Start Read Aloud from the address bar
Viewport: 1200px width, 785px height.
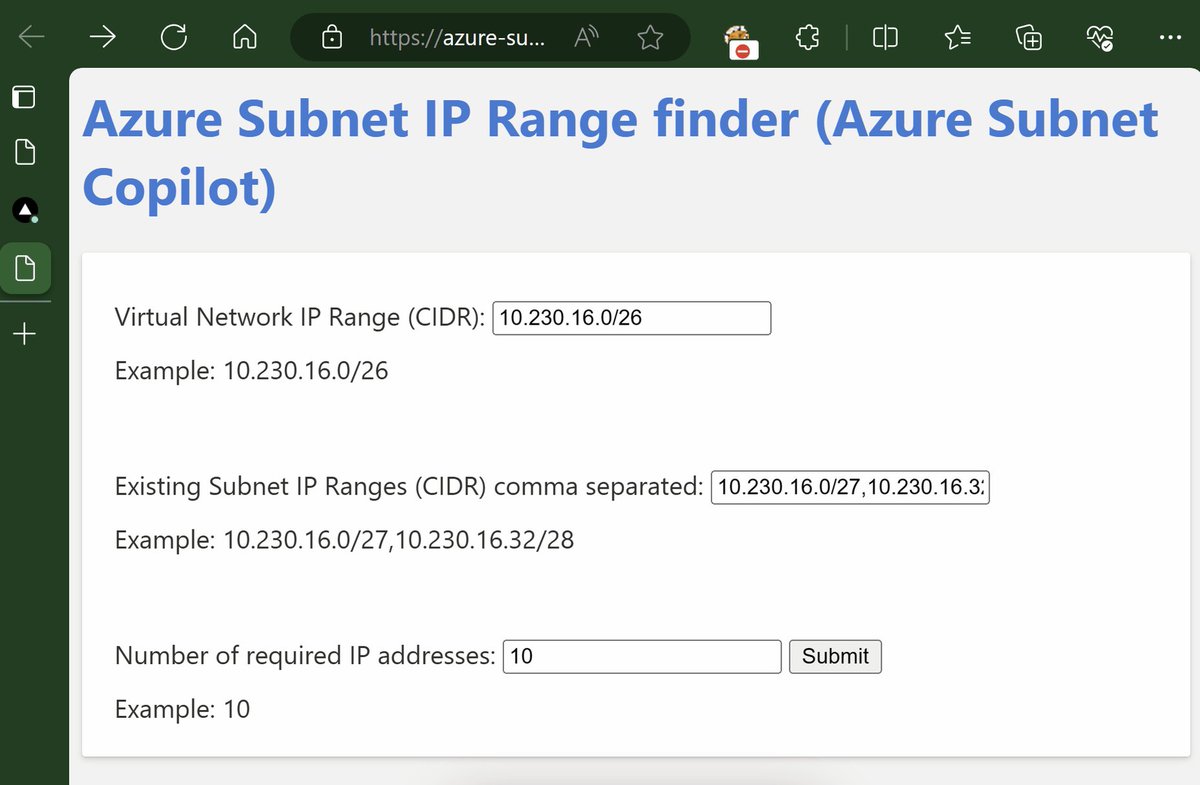(x=587, y=38)
